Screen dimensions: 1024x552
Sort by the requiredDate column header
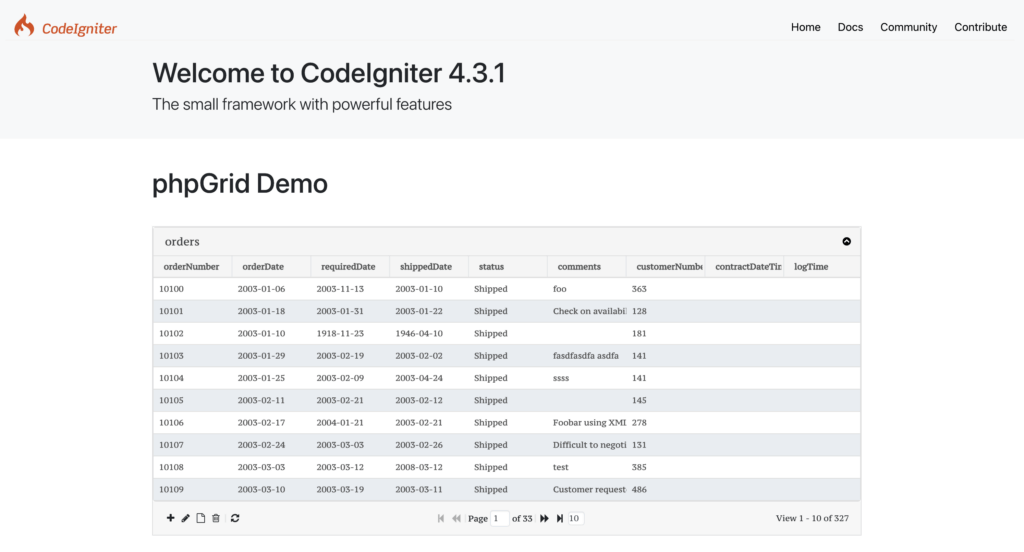click(x=350, y=267)
